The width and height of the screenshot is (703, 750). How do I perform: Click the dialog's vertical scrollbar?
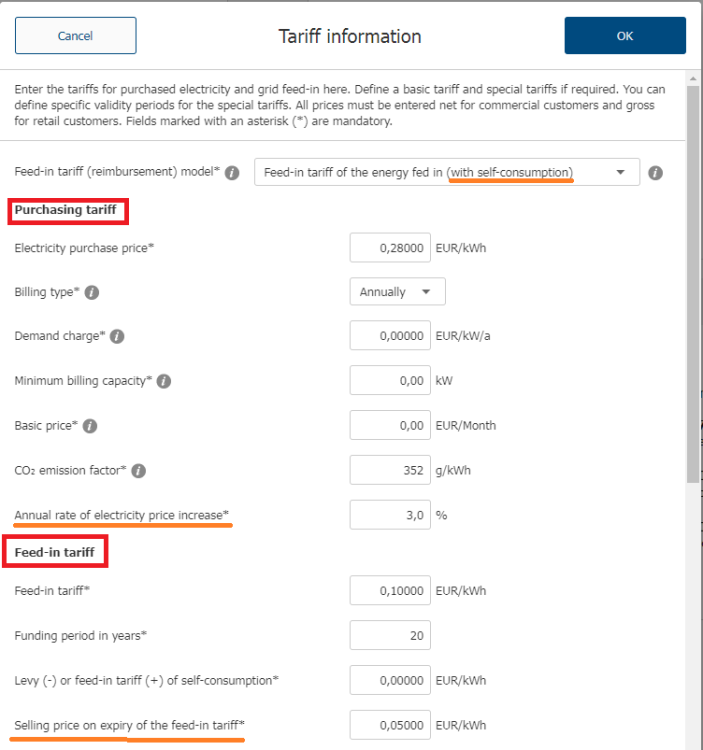[x=693, y=300]
